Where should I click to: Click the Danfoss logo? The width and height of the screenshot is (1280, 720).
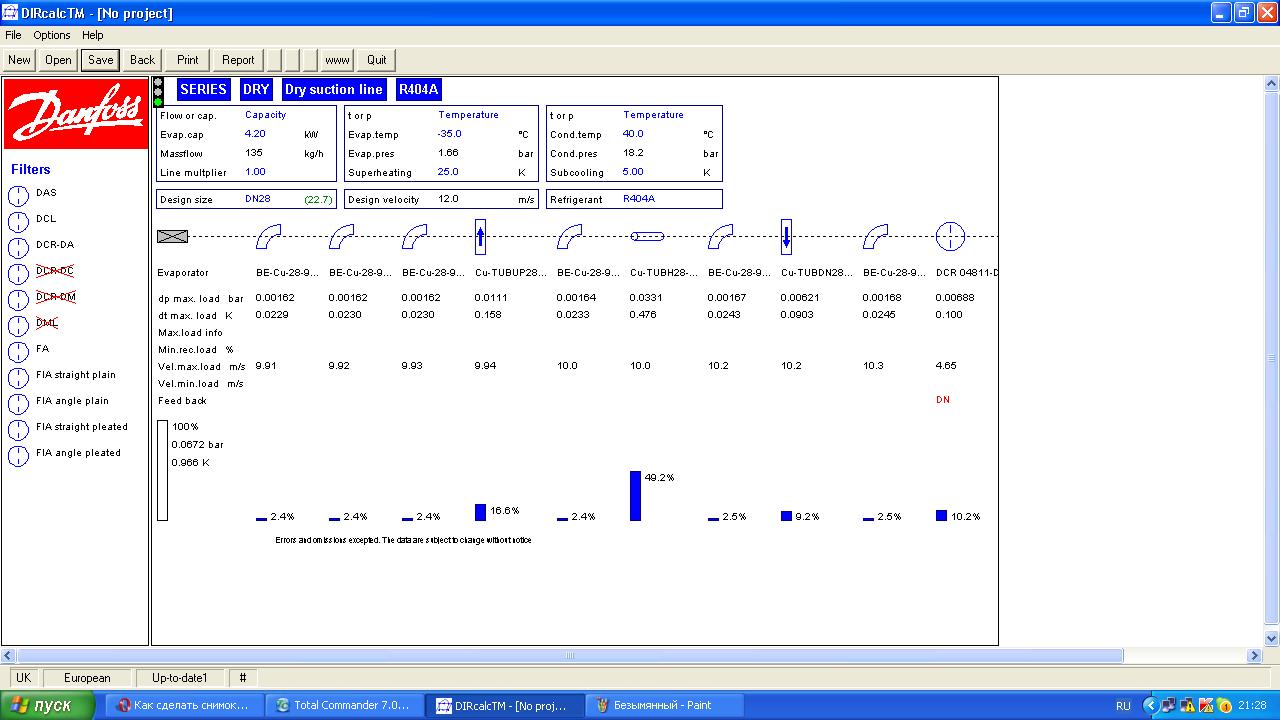pyautogui.click(x=76, y=114)
